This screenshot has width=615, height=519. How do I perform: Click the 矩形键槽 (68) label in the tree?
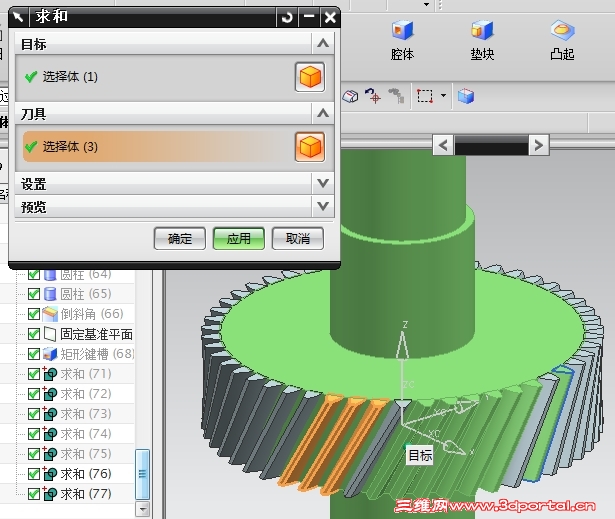coord(97,354)
